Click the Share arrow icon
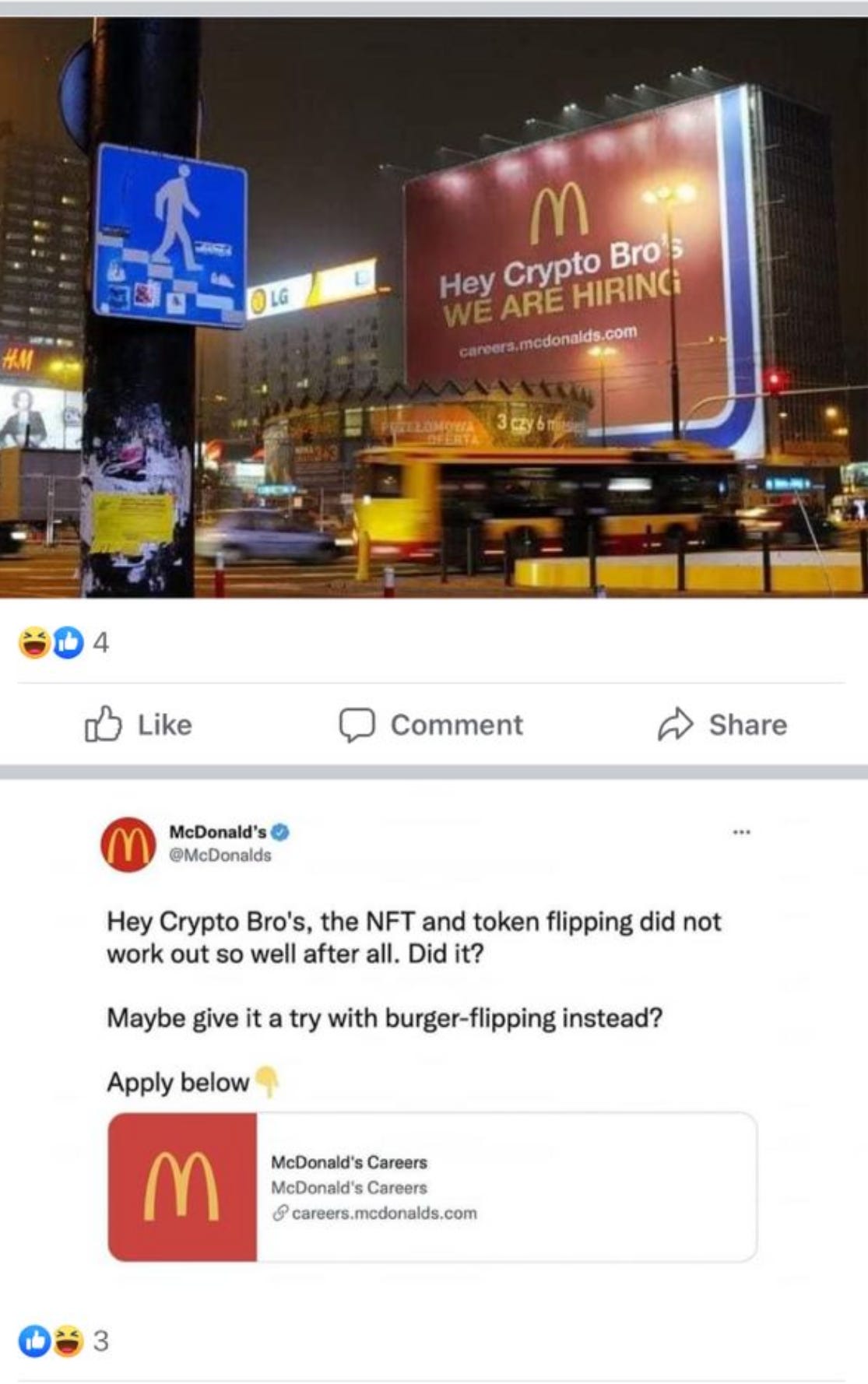 click(675, 724)
